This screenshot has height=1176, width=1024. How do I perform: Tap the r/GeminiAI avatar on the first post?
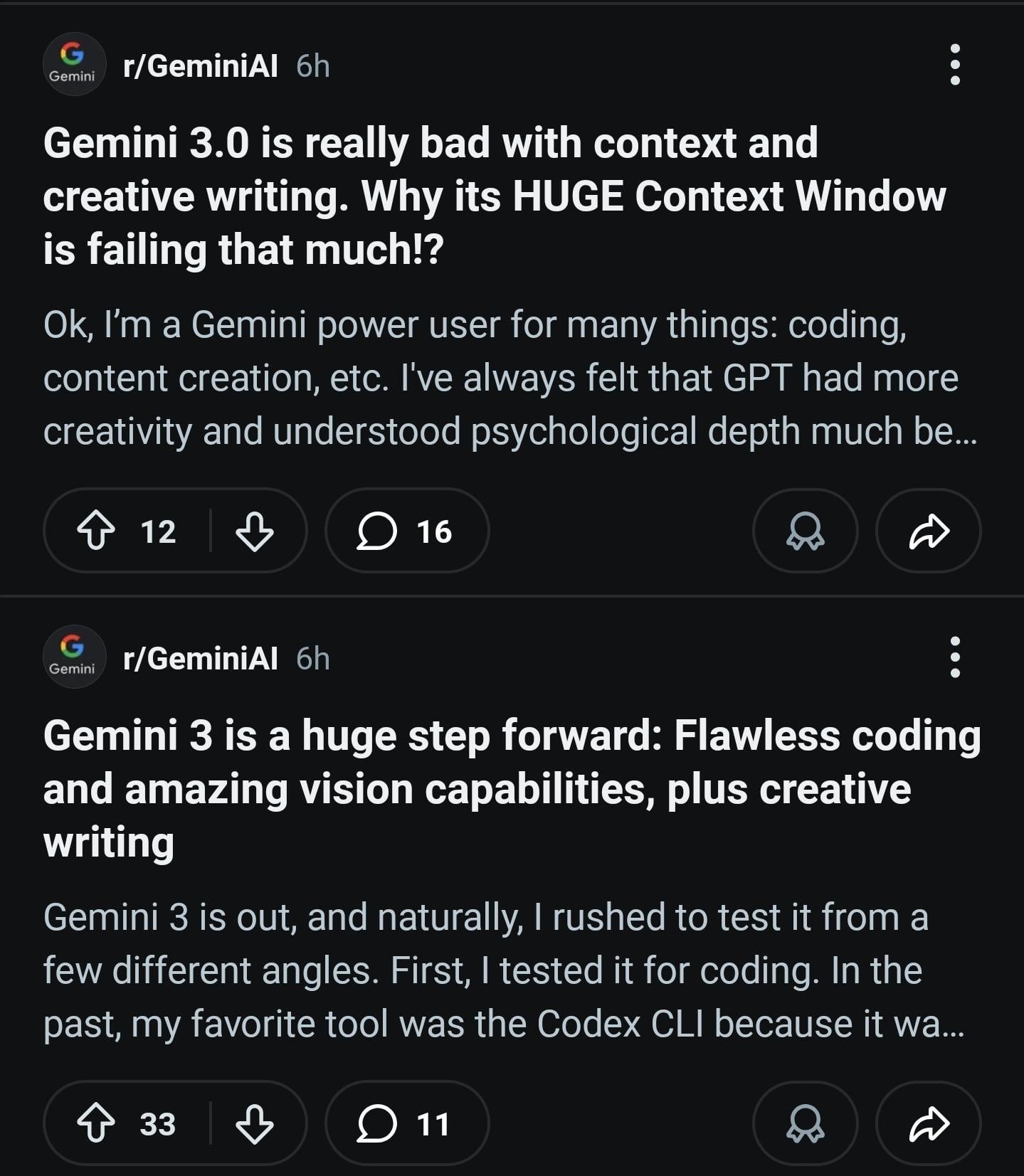point(74,64)
